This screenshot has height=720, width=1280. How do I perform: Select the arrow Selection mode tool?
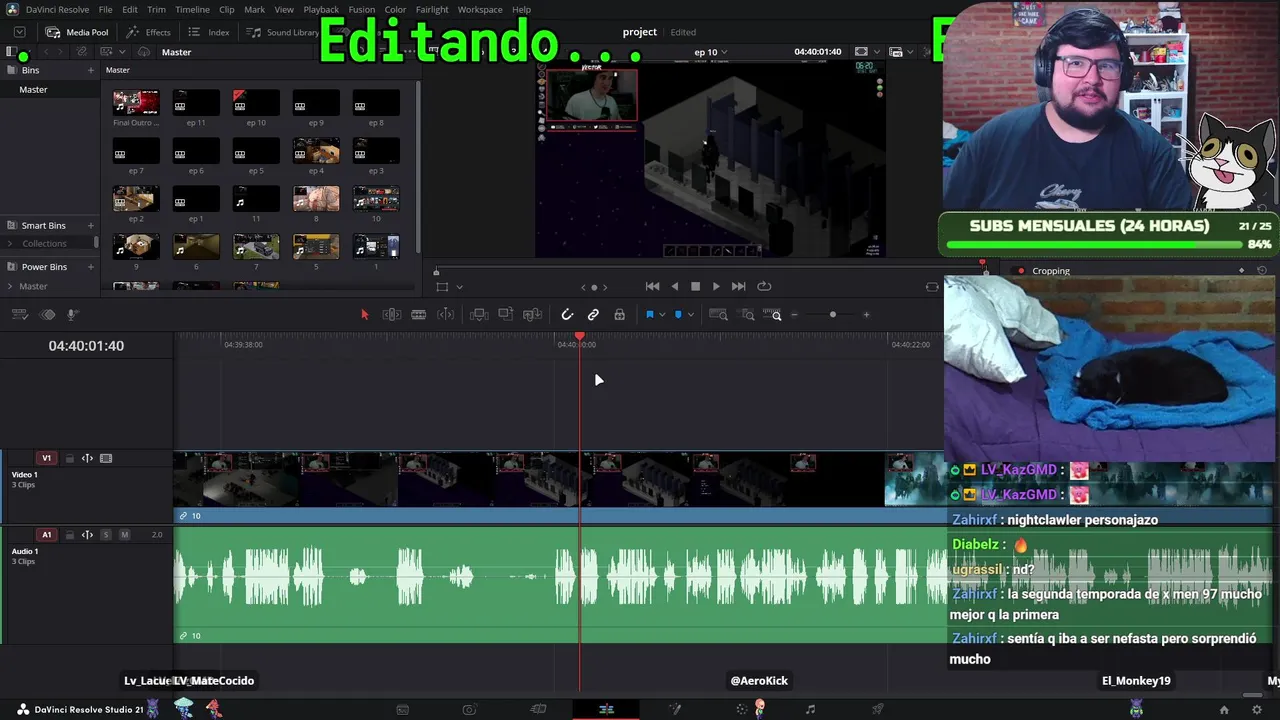(x=364, y=315)
